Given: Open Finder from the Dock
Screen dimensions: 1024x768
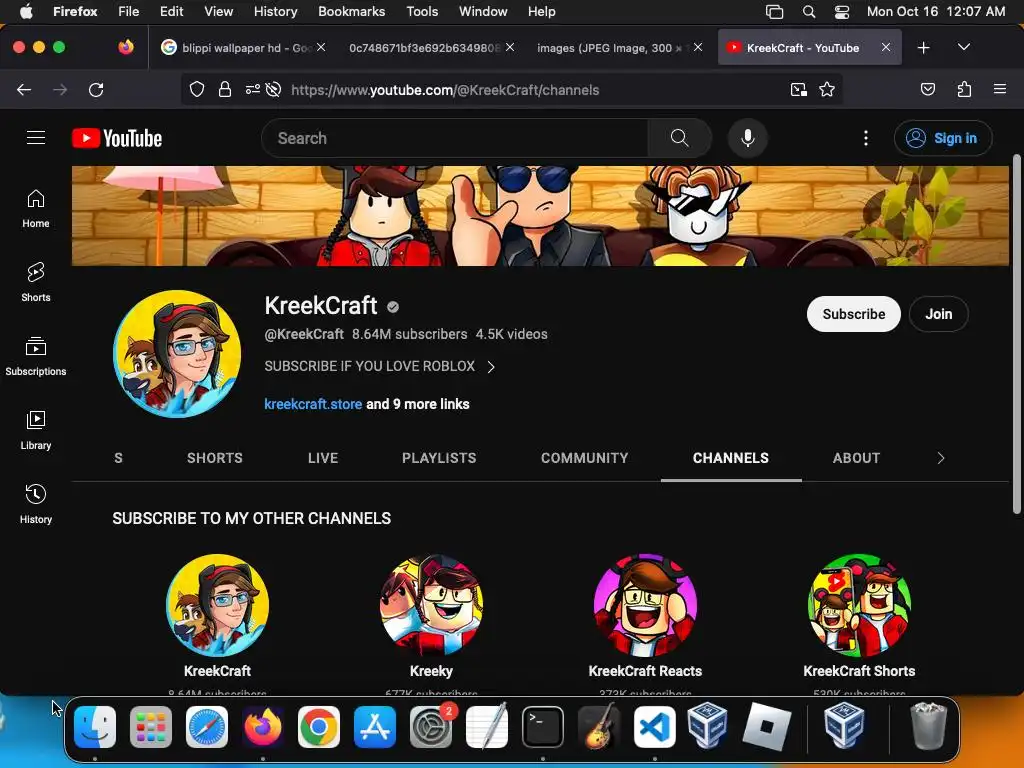Looking at the screenshot, I should point(95,727).
